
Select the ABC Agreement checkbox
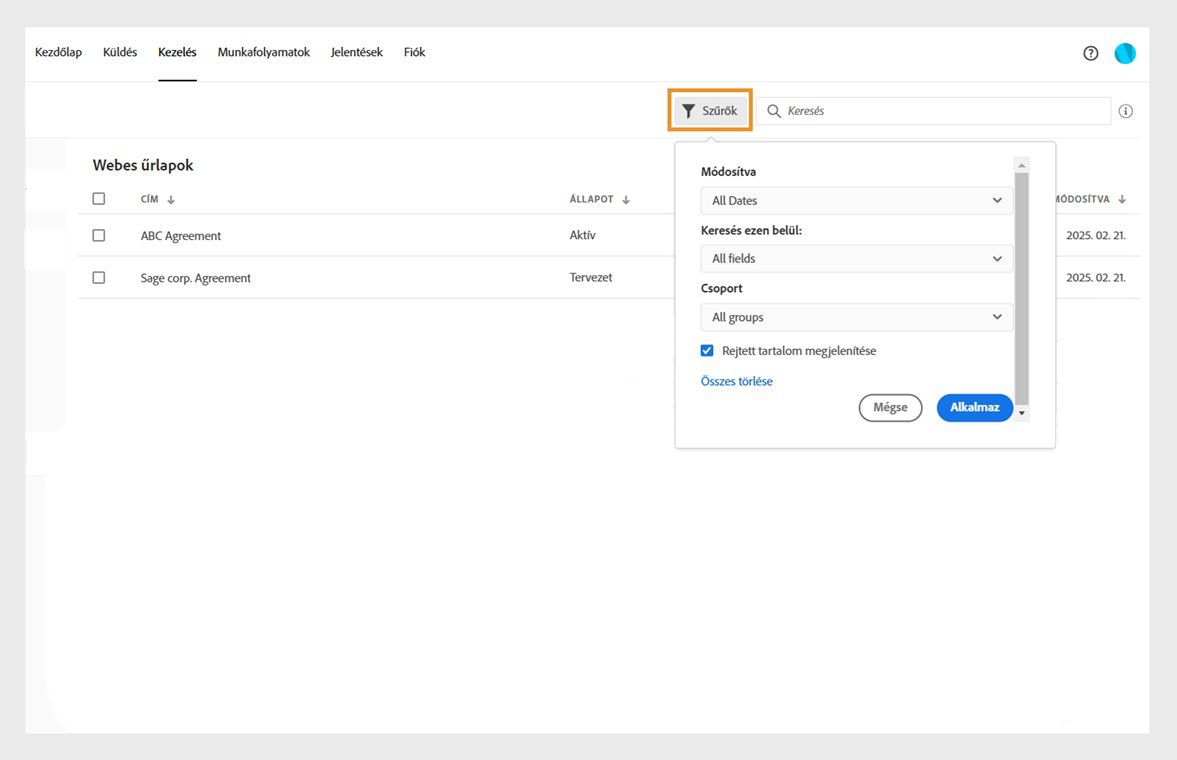pos(99,236)
